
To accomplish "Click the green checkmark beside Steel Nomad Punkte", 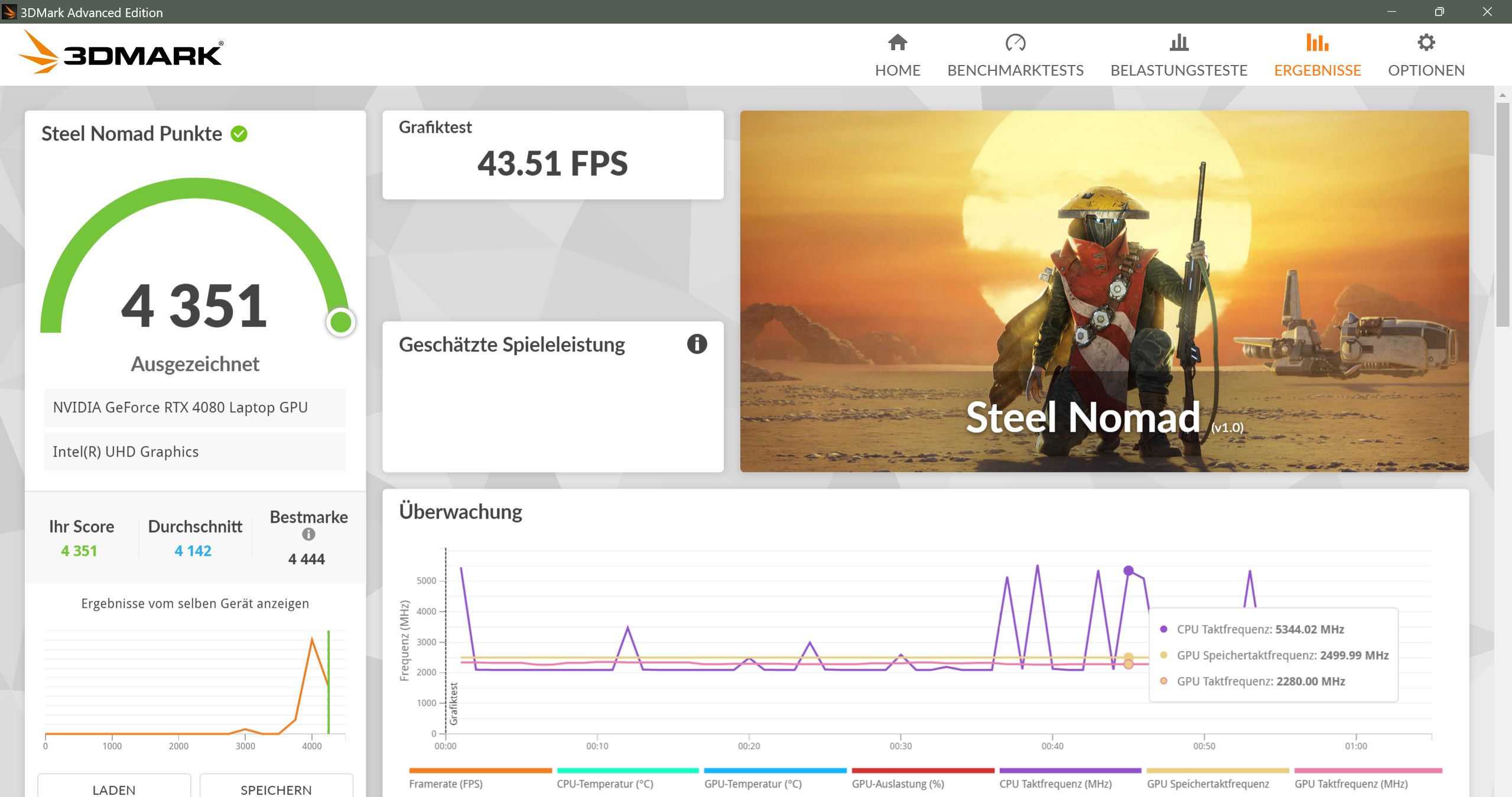I will pos(238,134).
